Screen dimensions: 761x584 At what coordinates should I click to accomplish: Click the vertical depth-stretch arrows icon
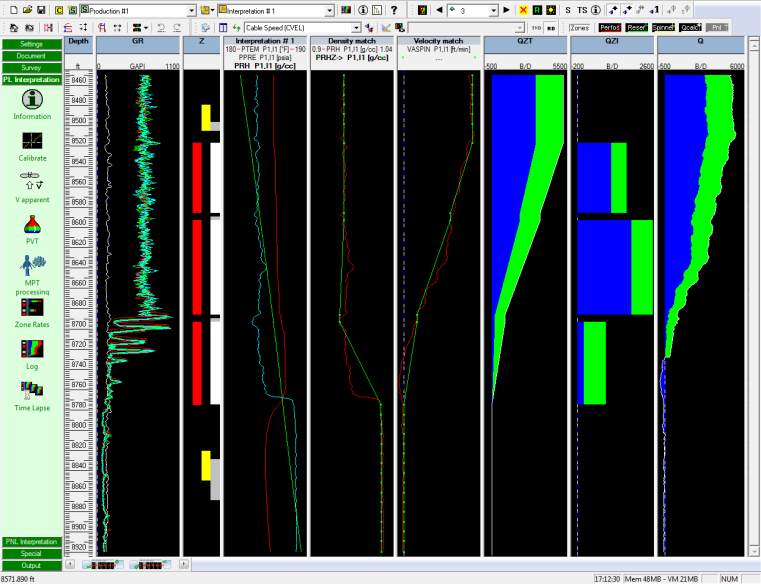83,28
